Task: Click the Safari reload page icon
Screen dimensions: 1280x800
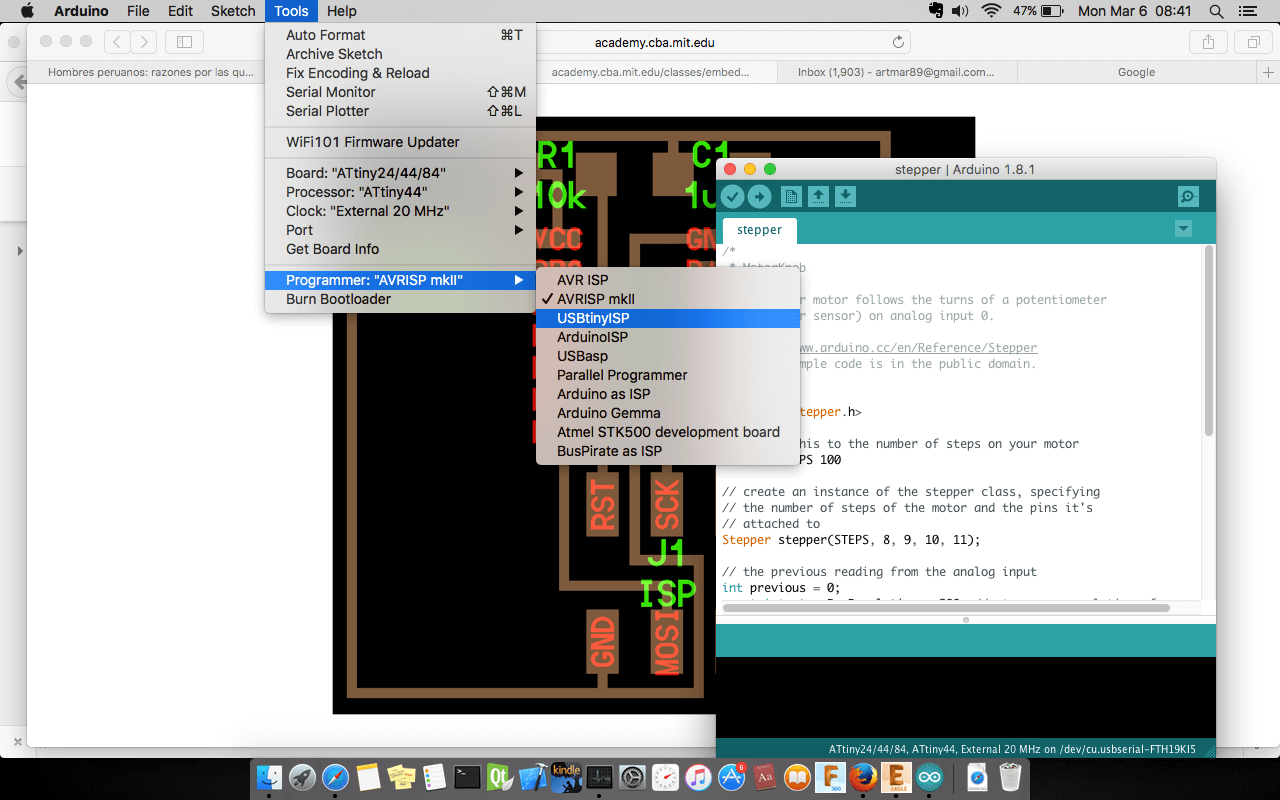Action: [x=898, y=42]
